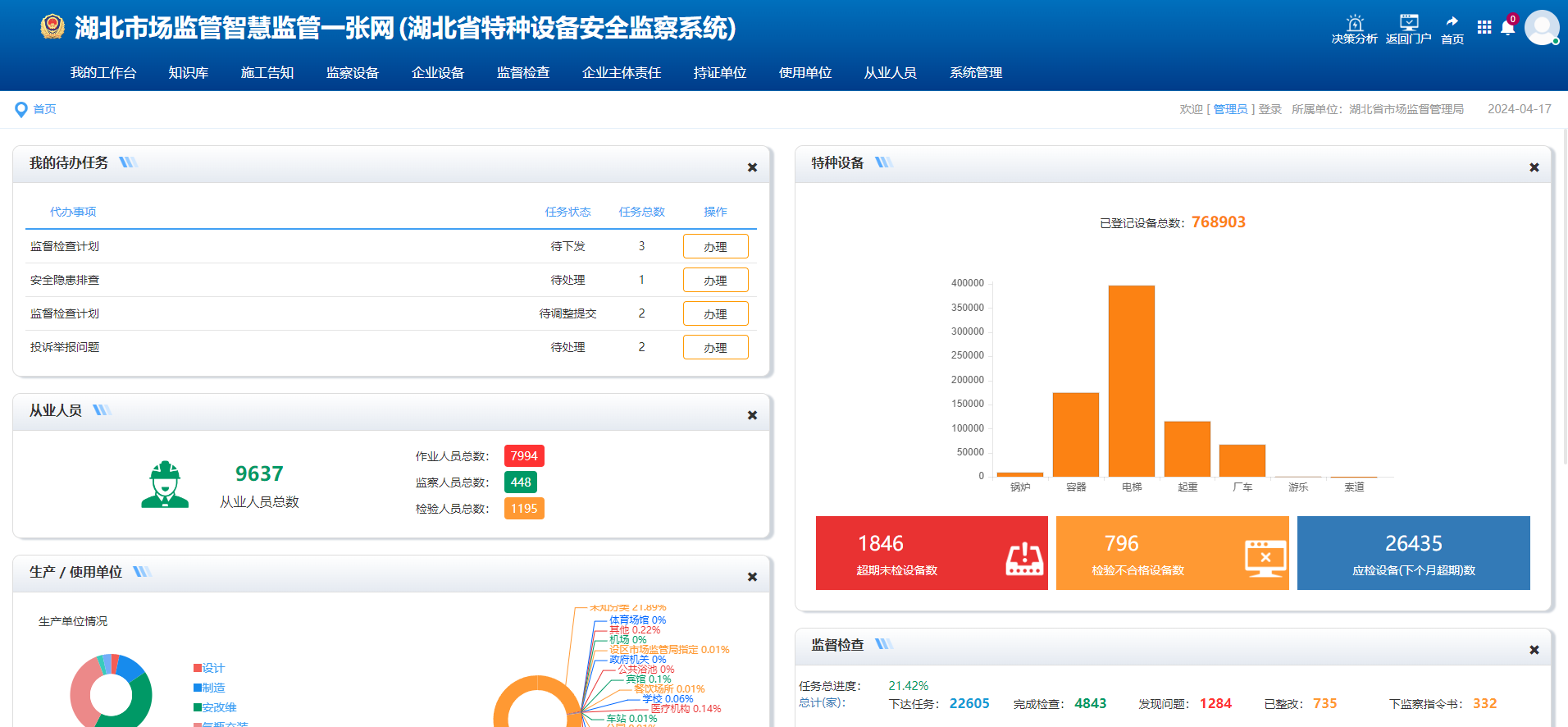The height and width of the screenshot is (727, 1568).
Task: Open the 796 检验不合格设备数 card
Action: point(1173,553)
